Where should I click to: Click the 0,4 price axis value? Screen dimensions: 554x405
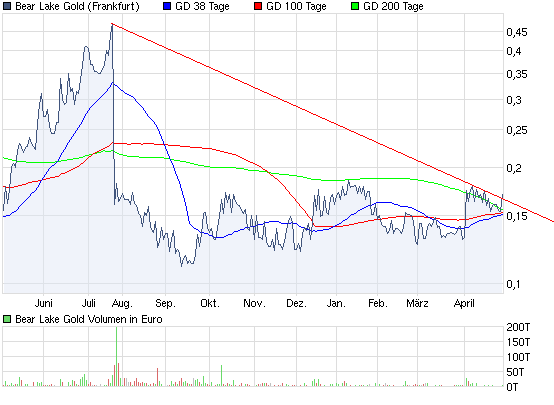[514, 51]
